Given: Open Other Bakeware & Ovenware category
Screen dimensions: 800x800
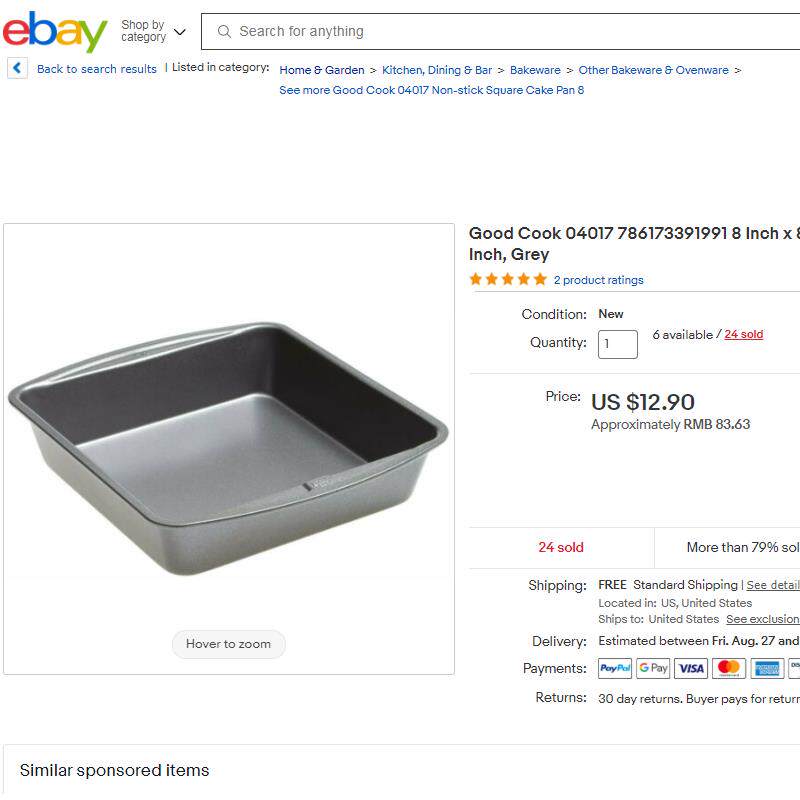Looking at the screenshot, I should [x=653, y=70].
